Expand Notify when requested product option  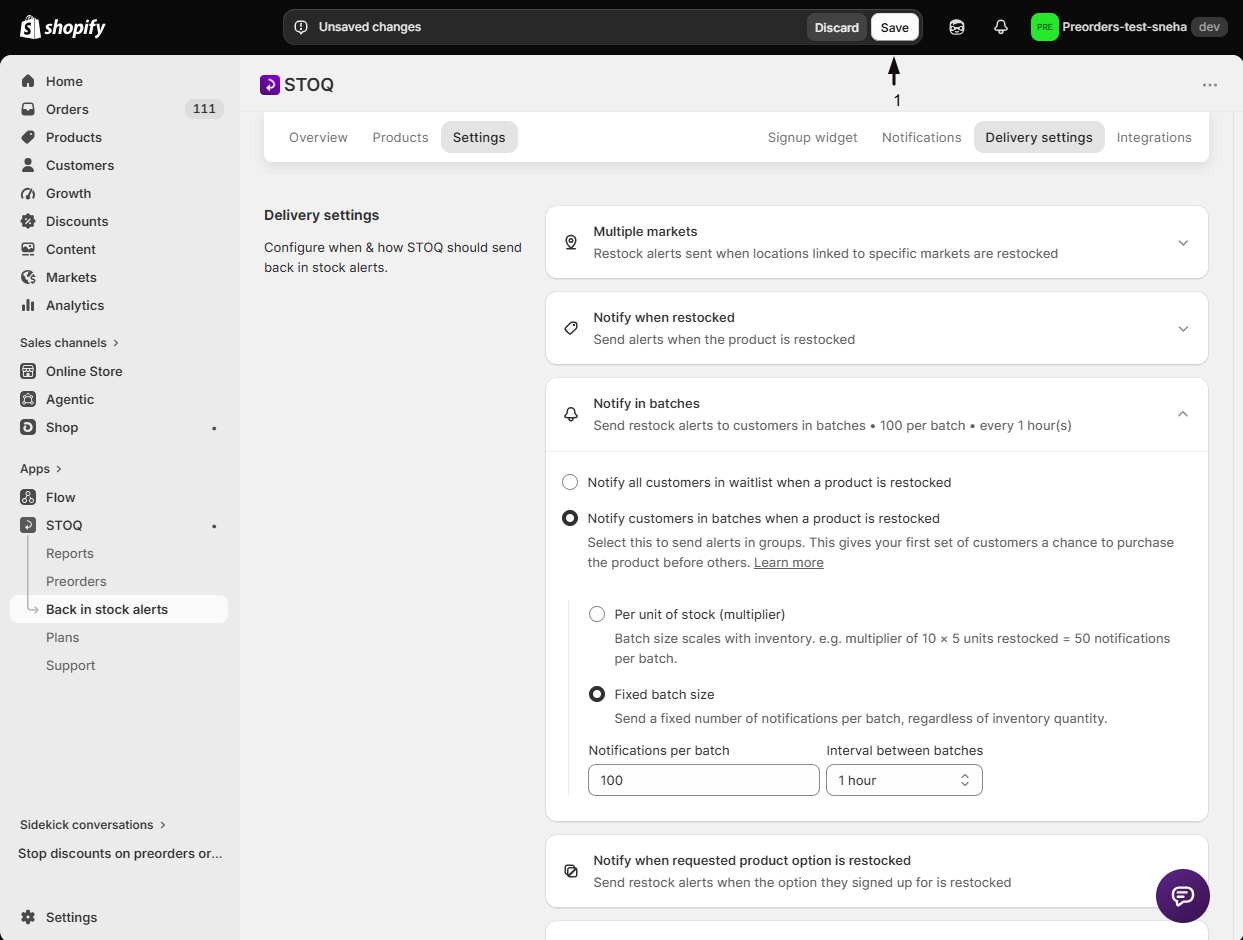tap(877, 871)
